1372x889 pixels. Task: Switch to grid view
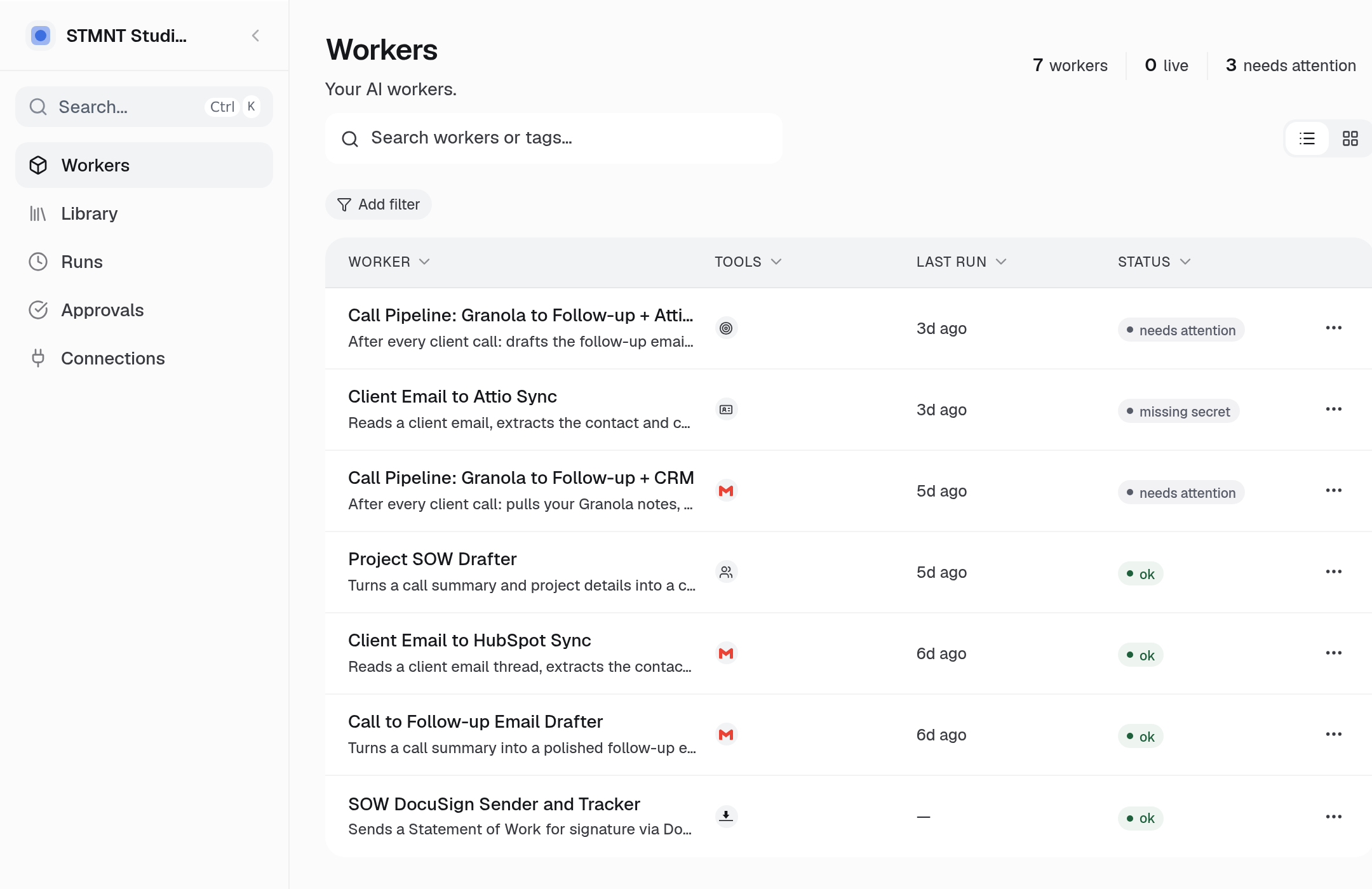(x=1350, y=138)
